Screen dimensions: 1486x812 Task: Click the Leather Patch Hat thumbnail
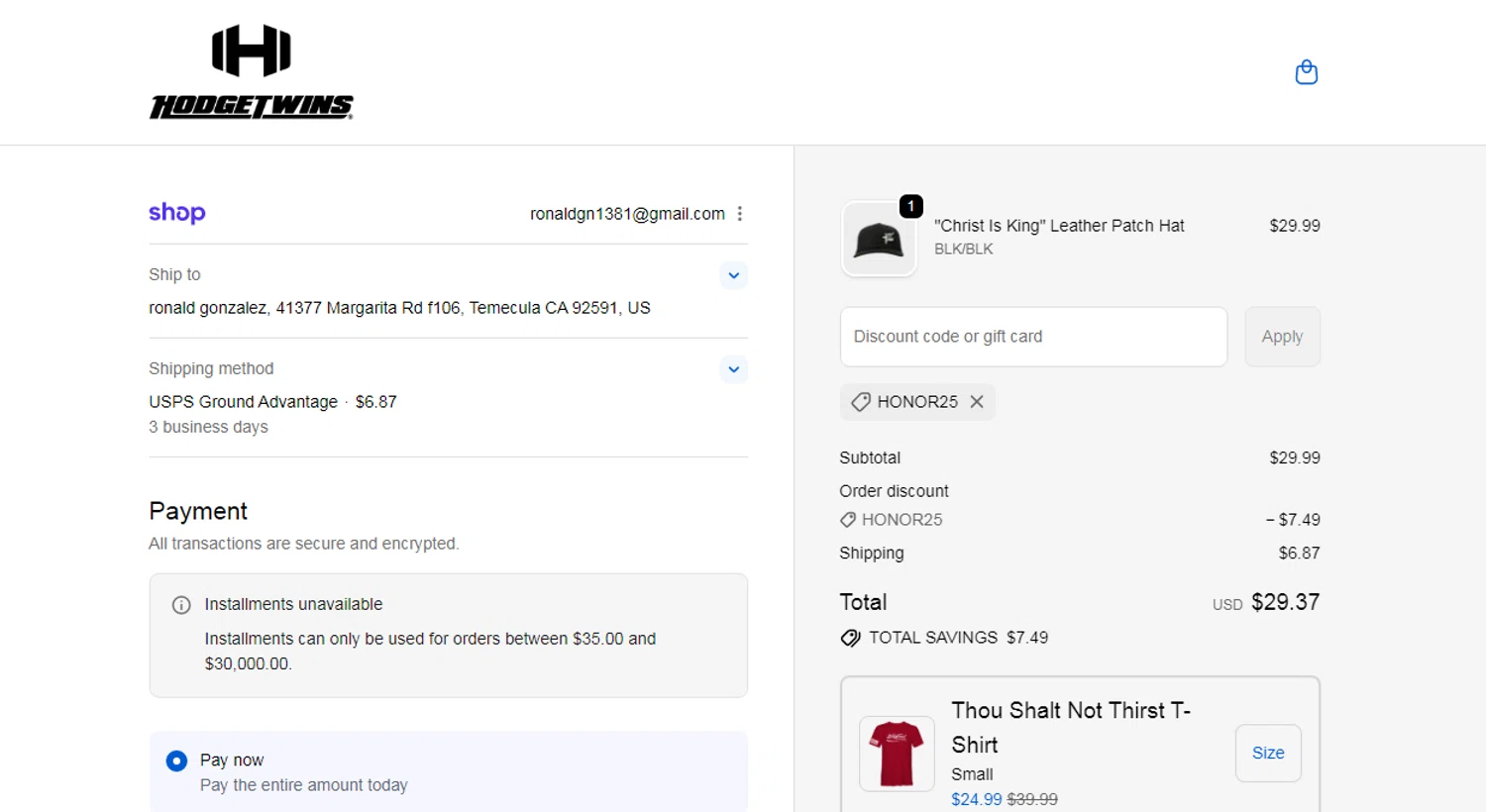coord(879,240)
